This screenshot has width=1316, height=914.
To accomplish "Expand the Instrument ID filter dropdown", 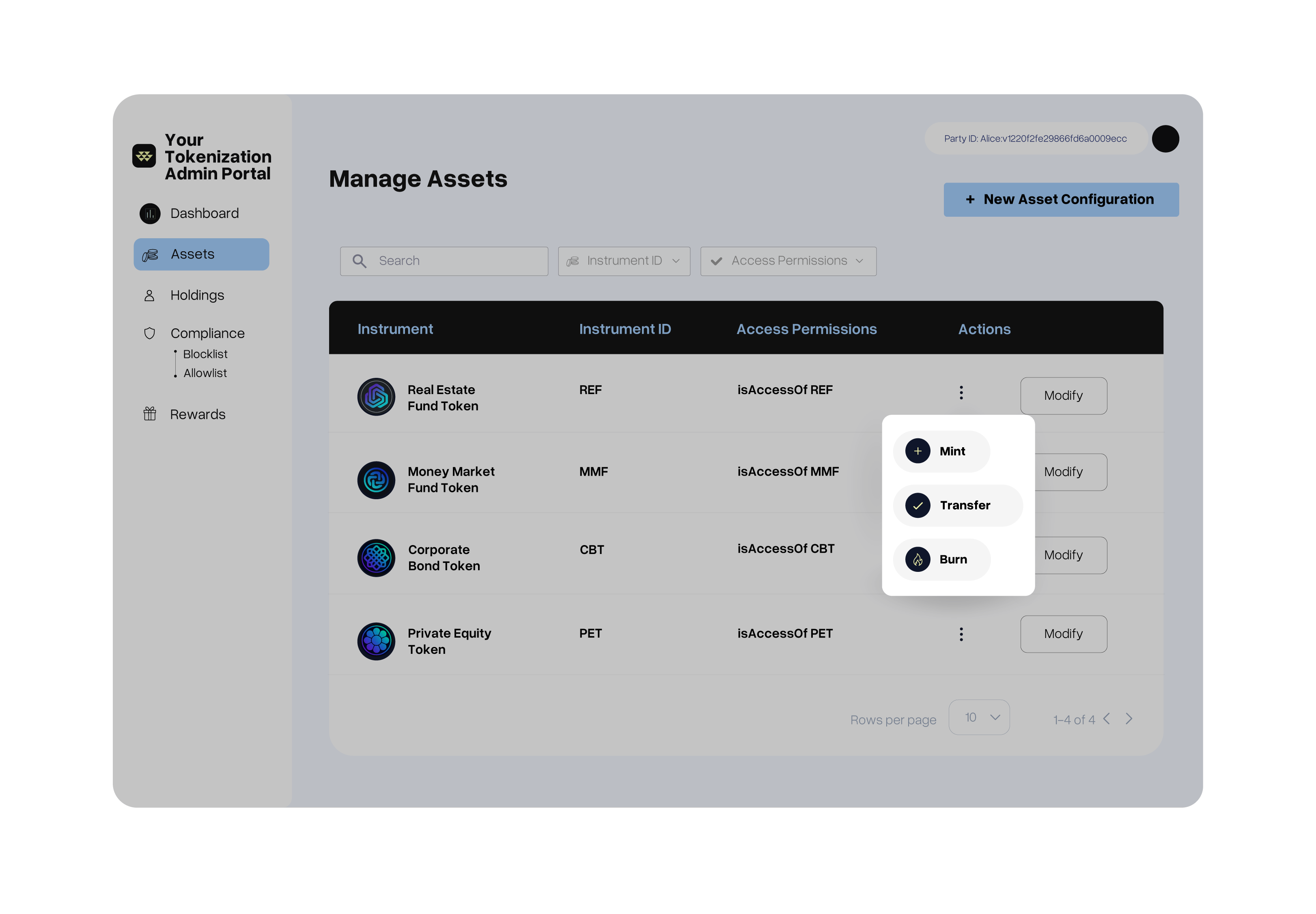I will coord(624,261).
